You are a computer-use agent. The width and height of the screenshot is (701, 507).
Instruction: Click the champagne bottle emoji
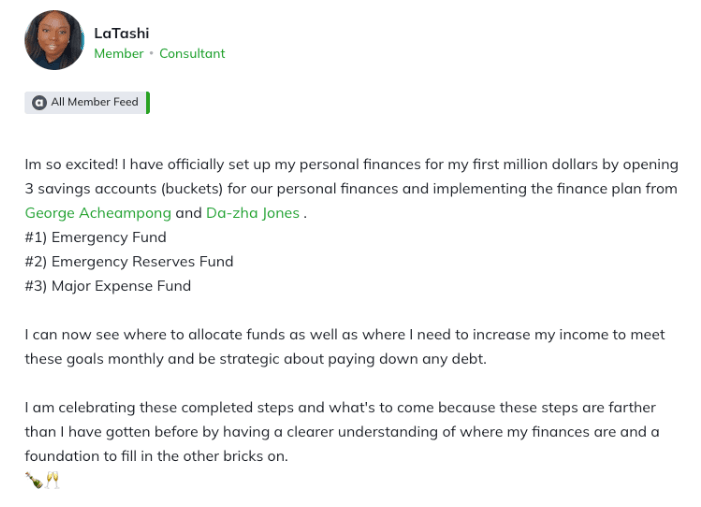coord(33,481)
